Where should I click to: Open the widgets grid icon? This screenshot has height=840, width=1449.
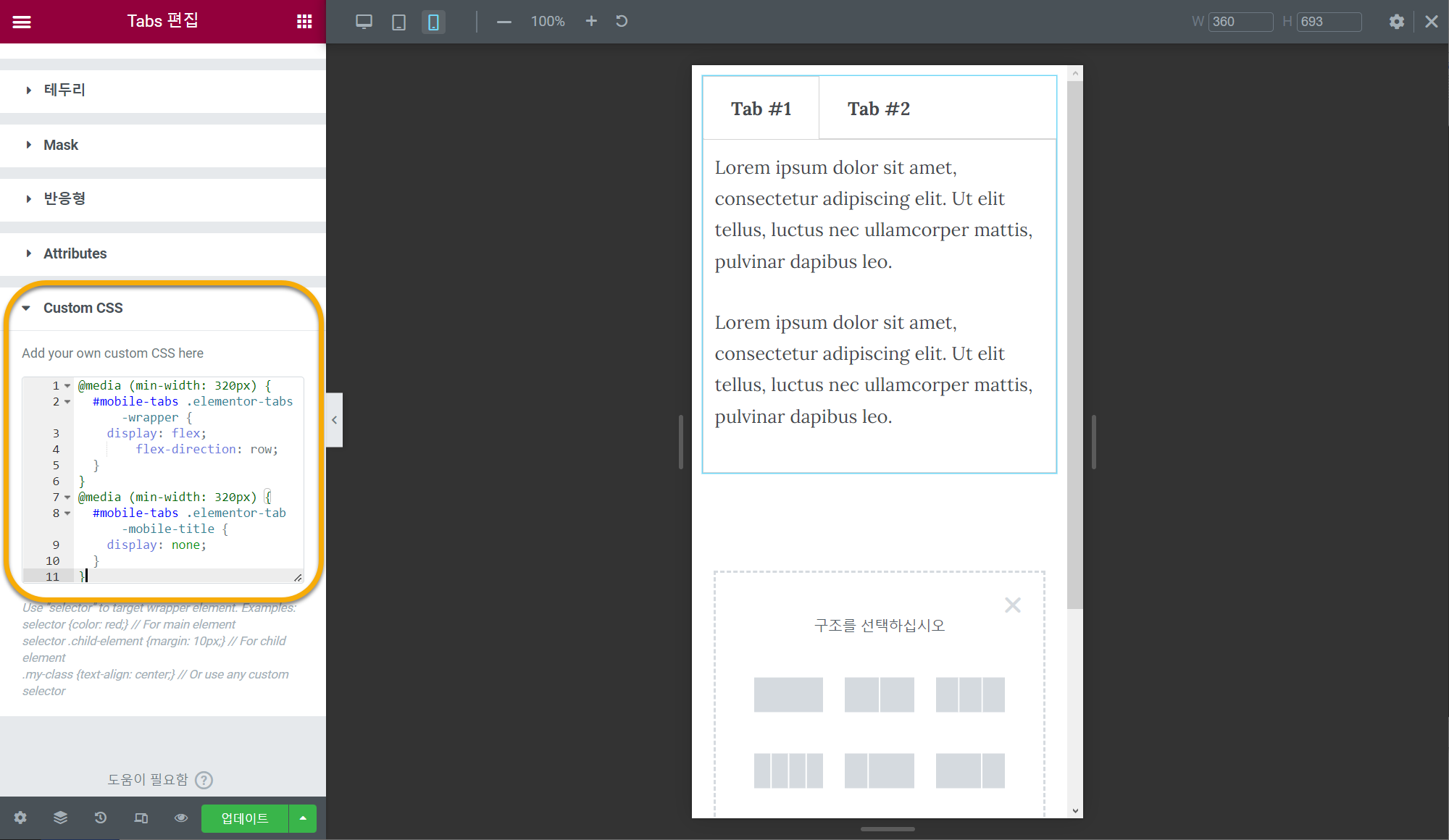[x=304, y=22]
